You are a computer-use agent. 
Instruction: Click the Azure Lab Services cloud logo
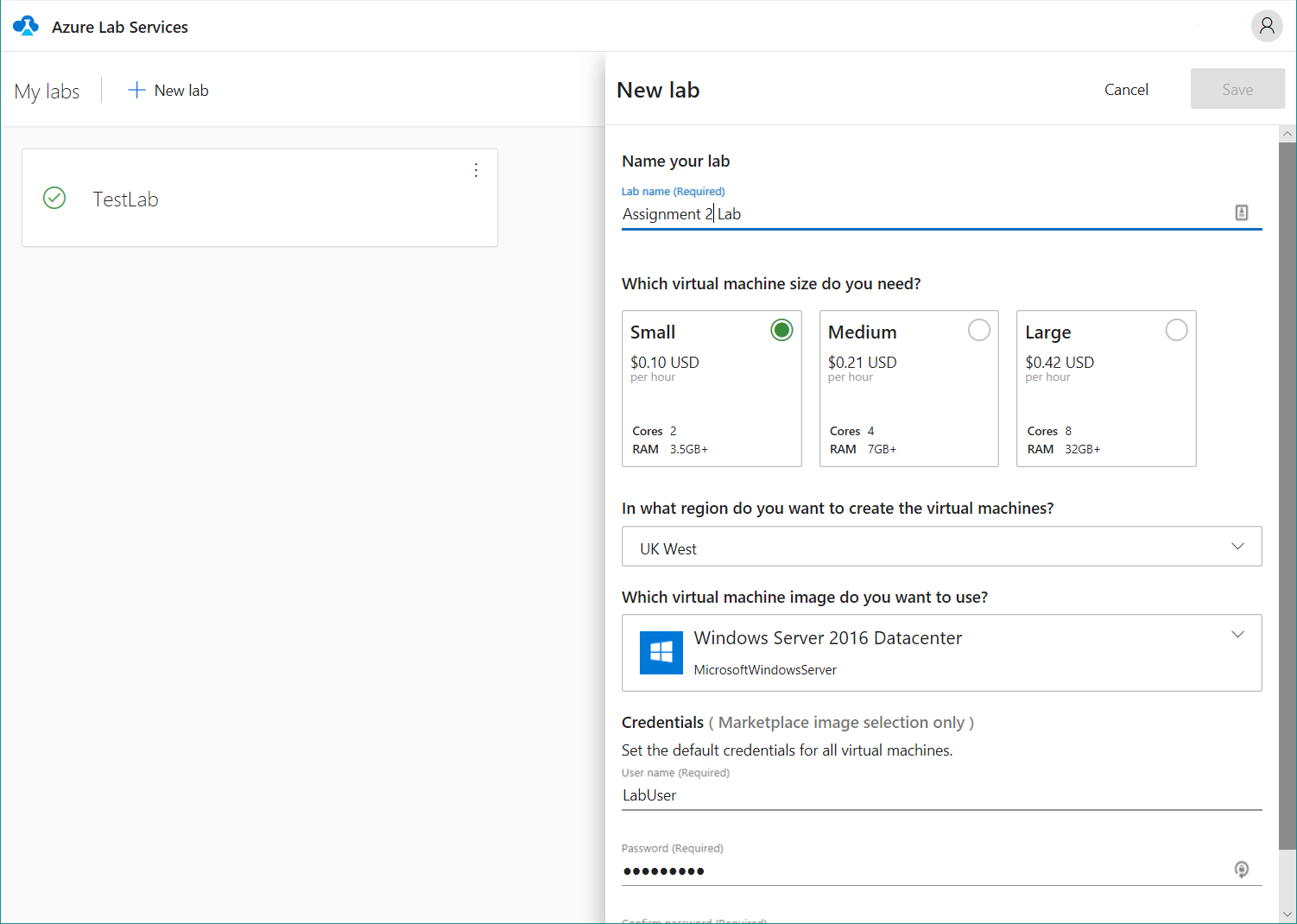click(x=26, y=26)
